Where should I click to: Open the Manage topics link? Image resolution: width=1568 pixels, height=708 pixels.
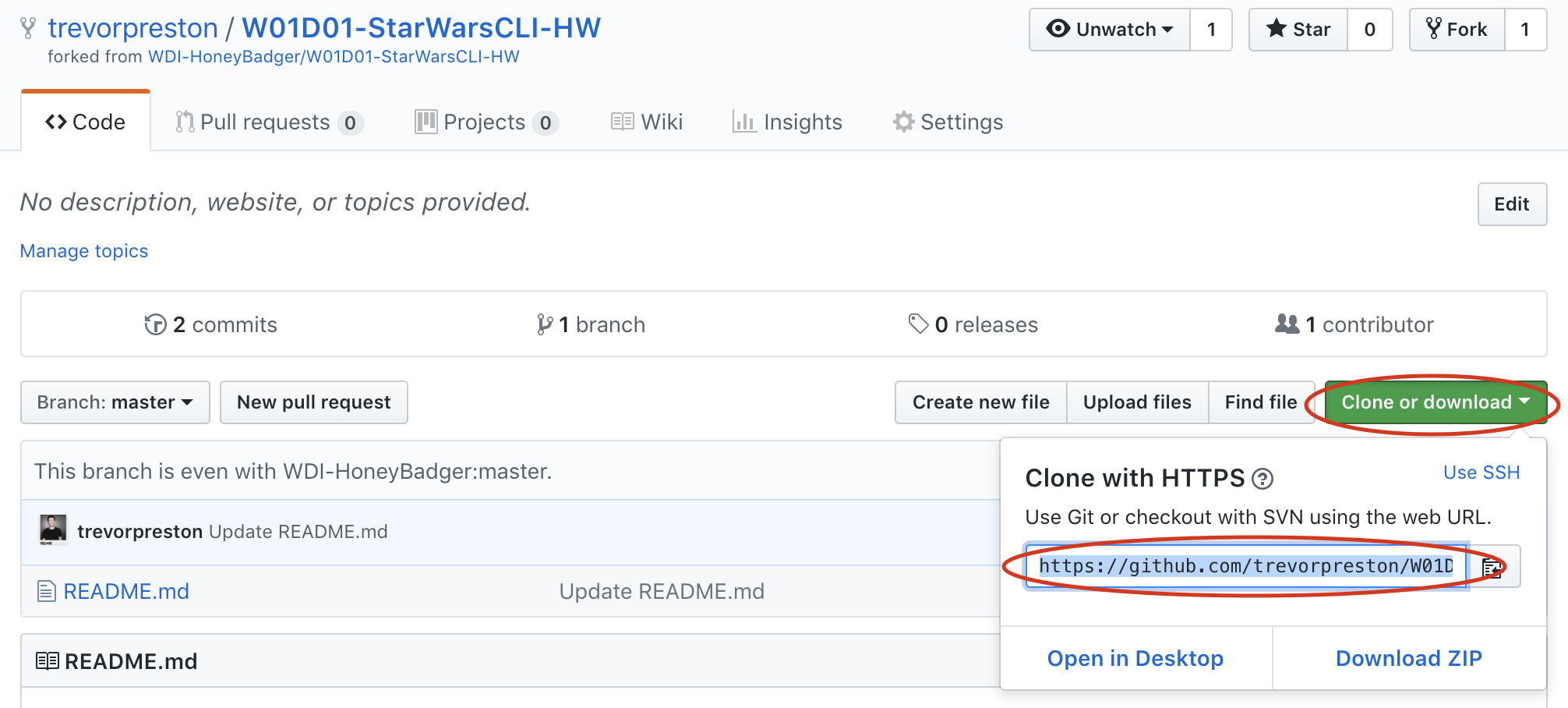click(x=84, y=251)
